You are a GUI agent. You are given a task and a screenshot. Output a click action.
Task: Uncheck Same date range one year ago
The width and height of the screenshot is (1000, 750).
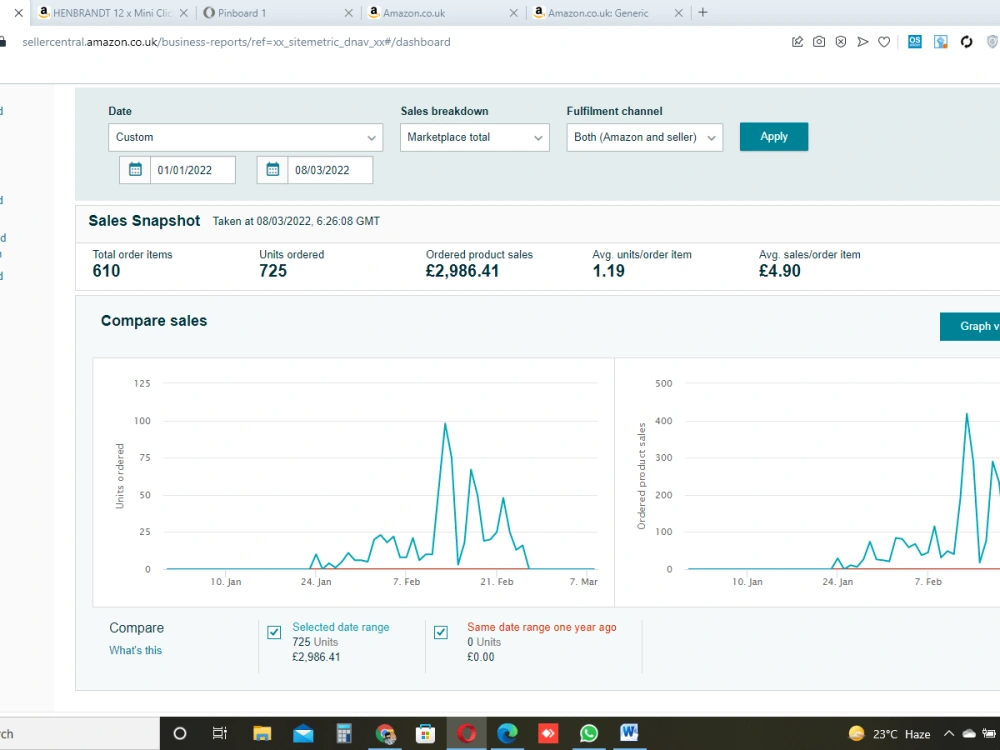(441, 632)
